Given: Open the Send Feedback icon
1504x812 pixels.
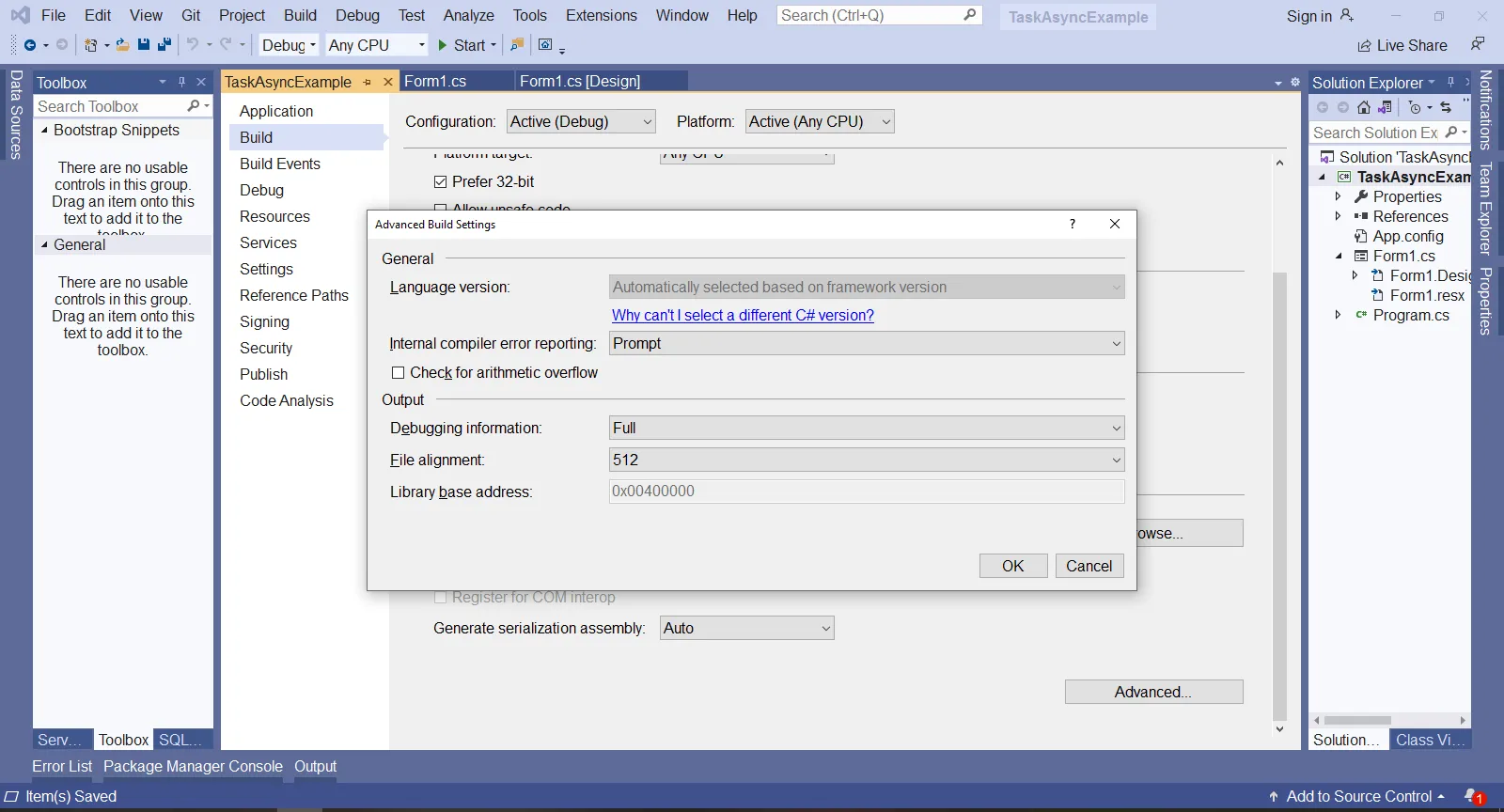Looking at the screenshot, I should 1478,44.
